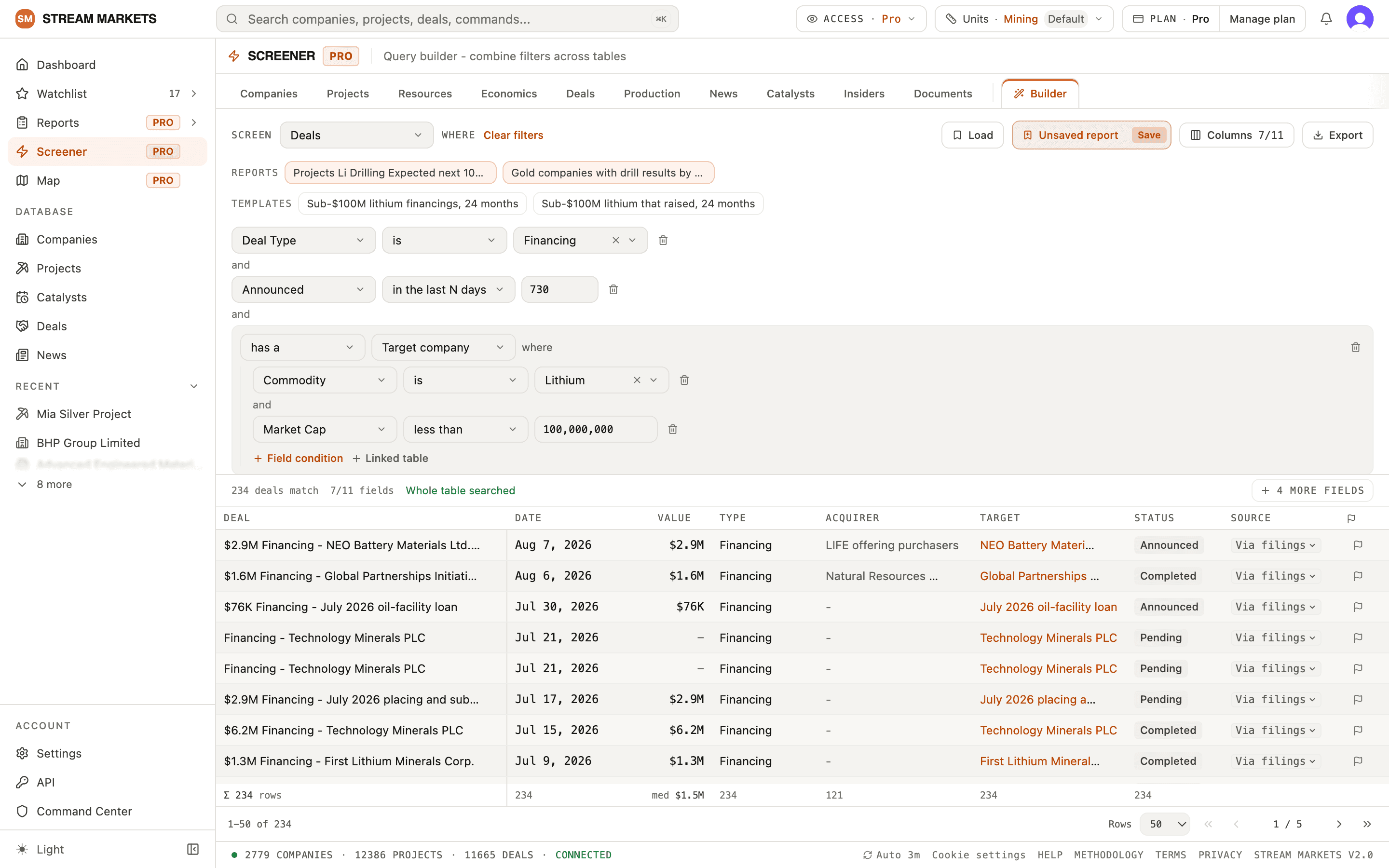
Task: Jump to the last results page
Action: coord(1367,824)
